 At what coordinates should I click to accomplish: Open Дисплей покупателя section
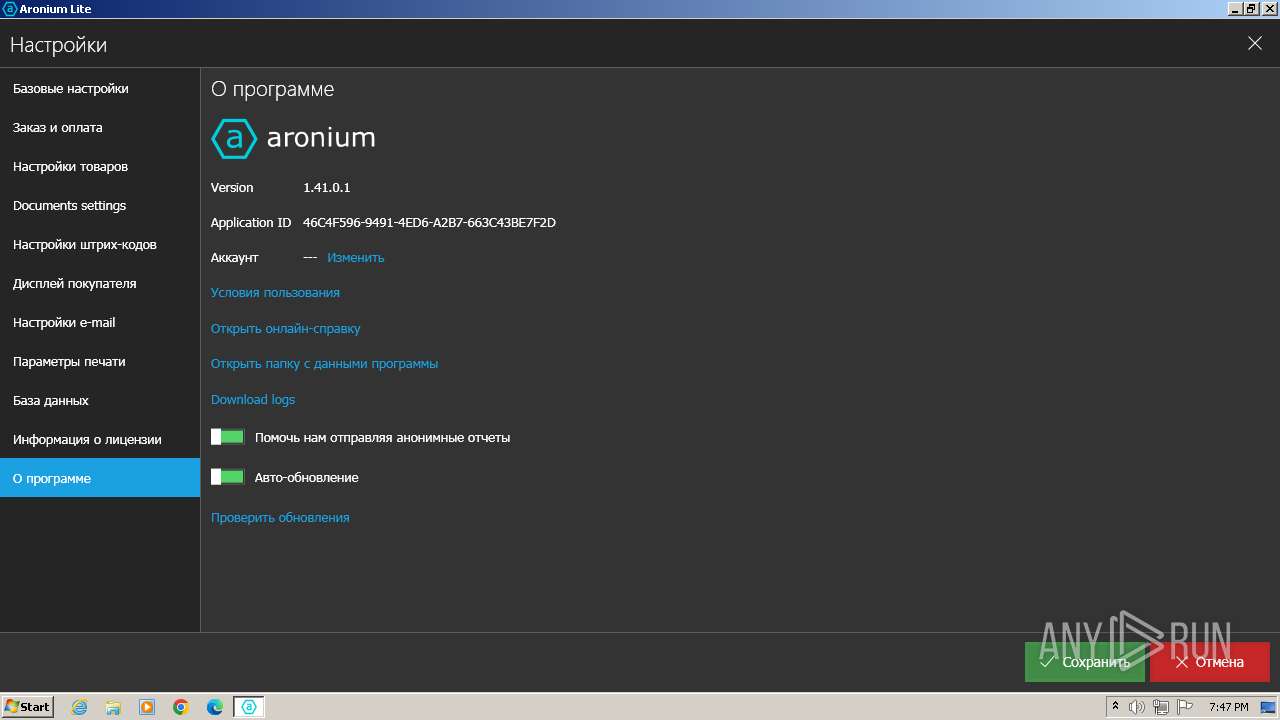click(x=100, y=283)
